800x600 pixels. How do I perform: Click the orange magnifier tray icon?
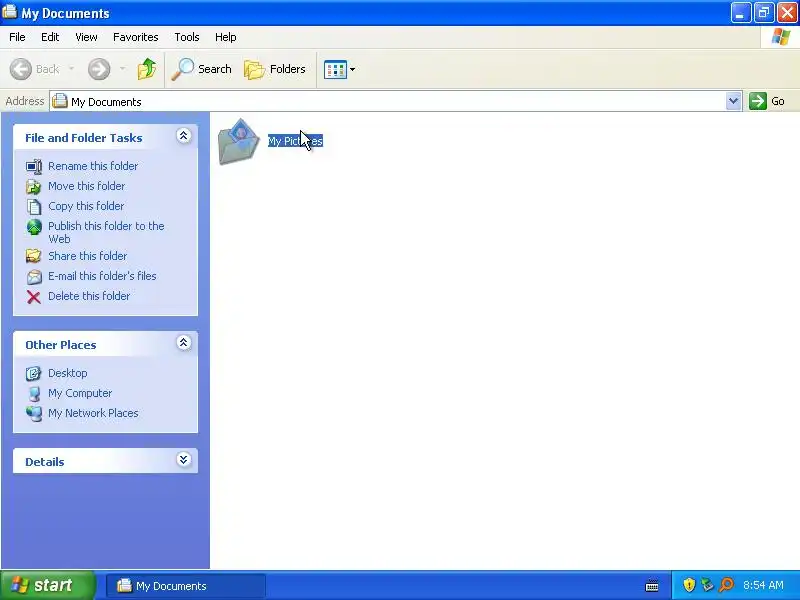(726, 585)
